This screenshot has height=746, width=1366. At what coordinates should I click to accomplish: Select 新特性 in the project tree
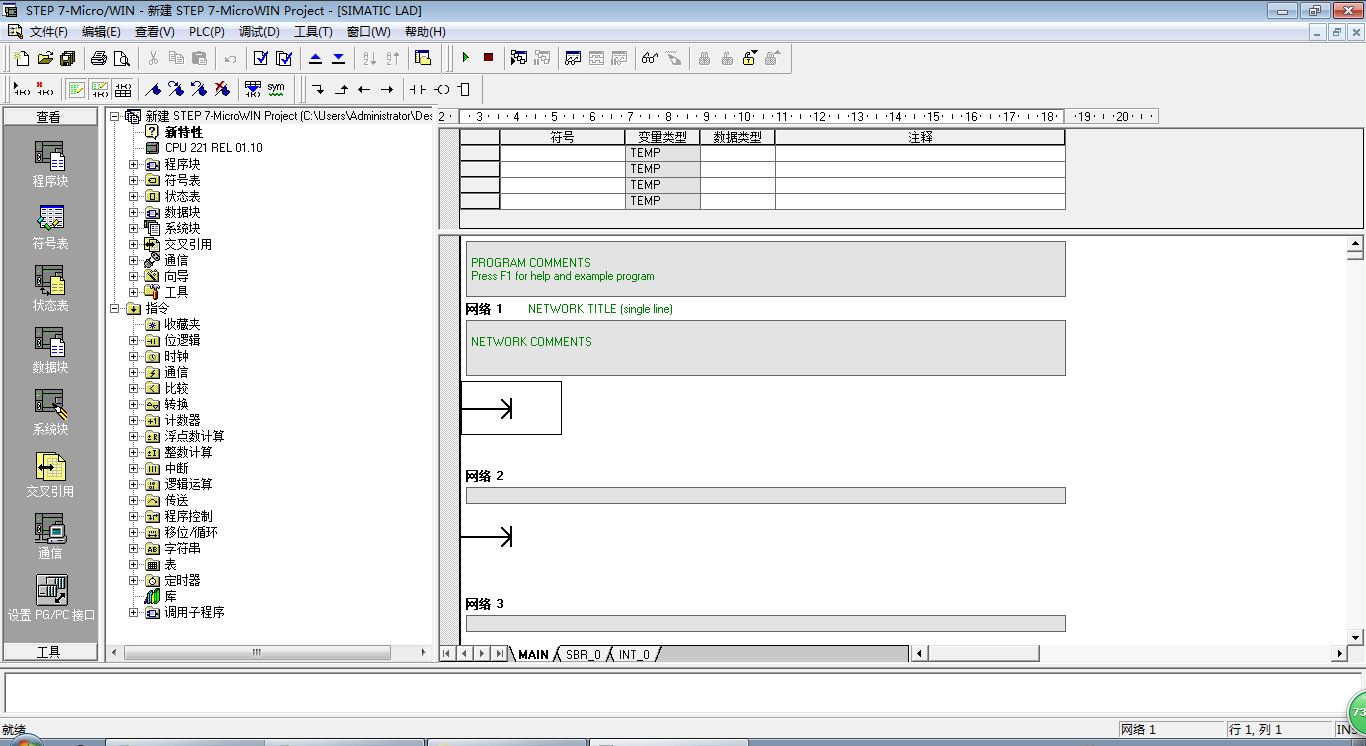pyautogui.click(x=183, y=132)
